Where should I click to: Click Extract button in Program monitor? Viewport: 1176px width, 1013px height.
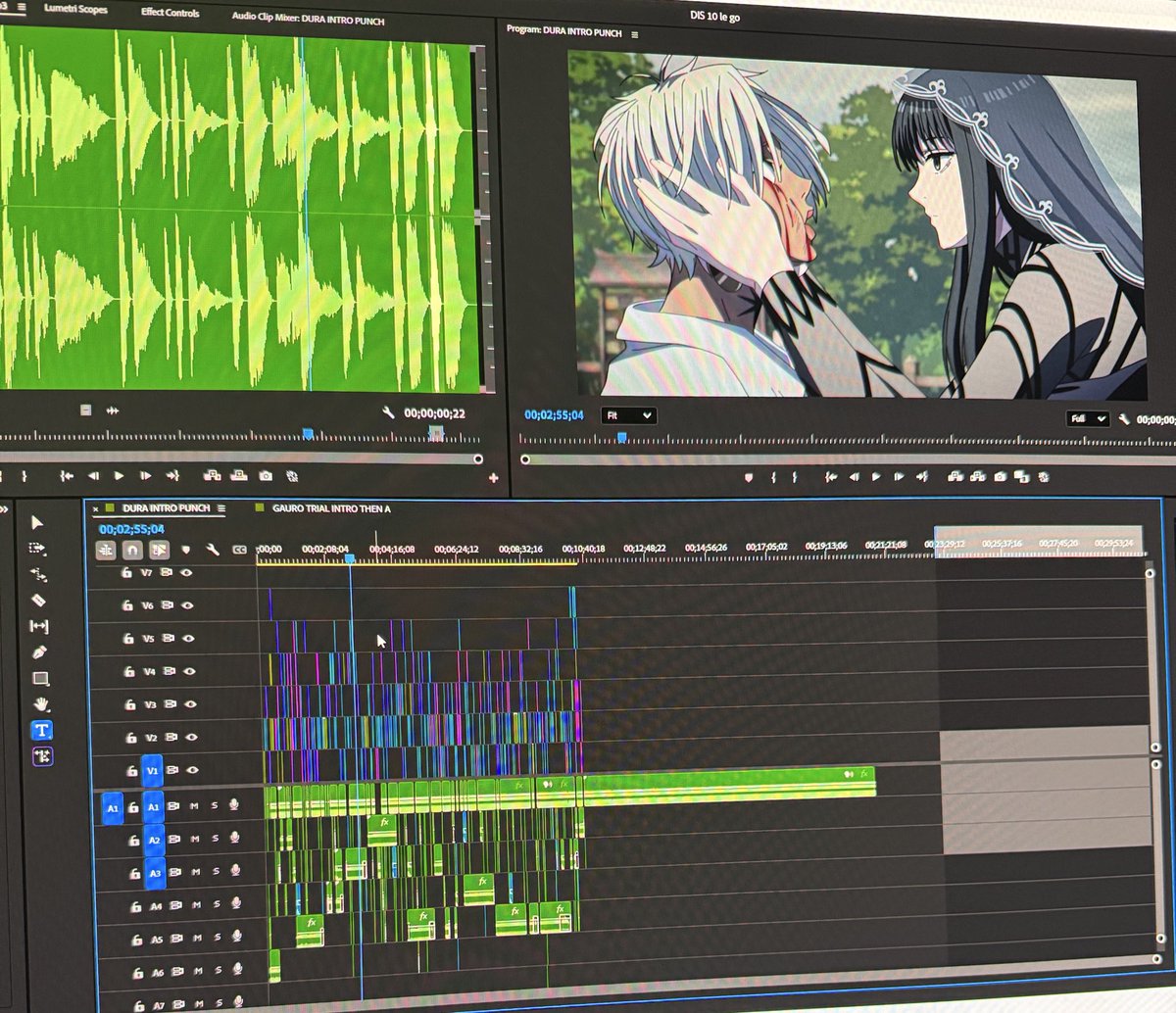pyautogui.click(x=977, y=477)
